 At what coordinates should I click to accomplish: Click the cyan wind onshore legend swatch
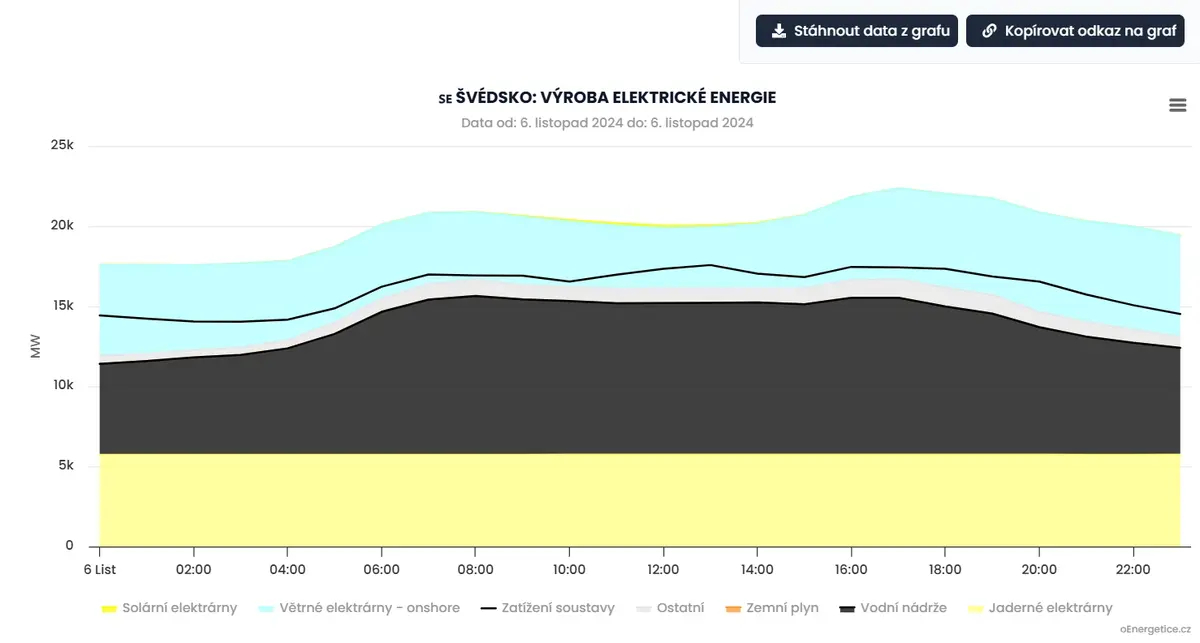tap(267, 608)
